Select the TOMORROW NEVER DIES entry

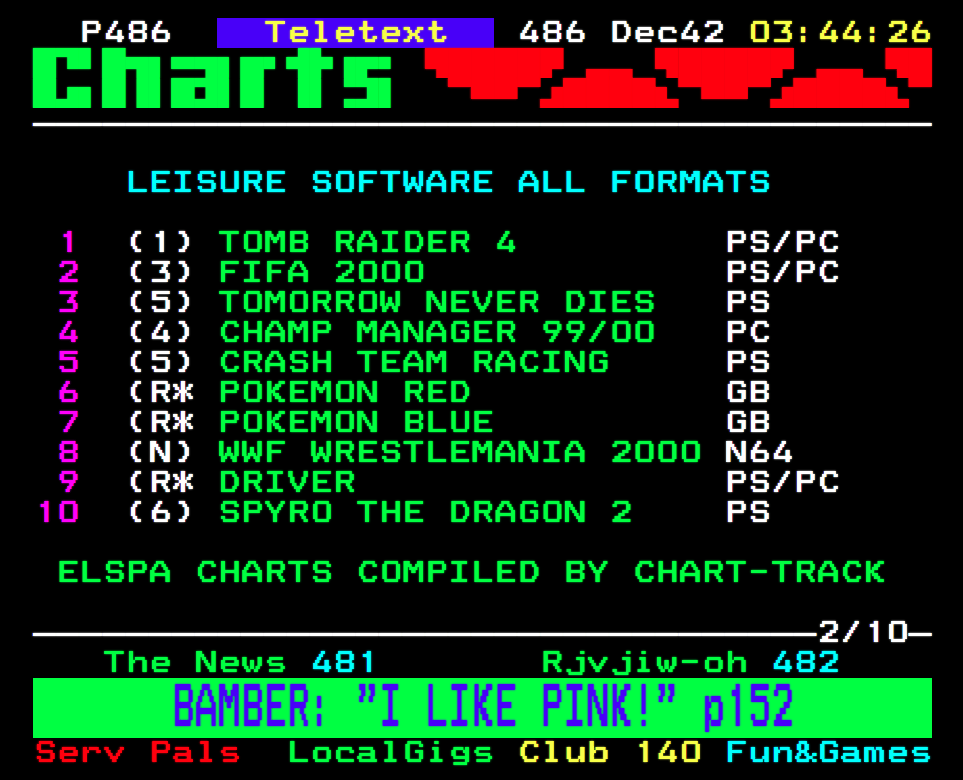[x=437, y=302]
